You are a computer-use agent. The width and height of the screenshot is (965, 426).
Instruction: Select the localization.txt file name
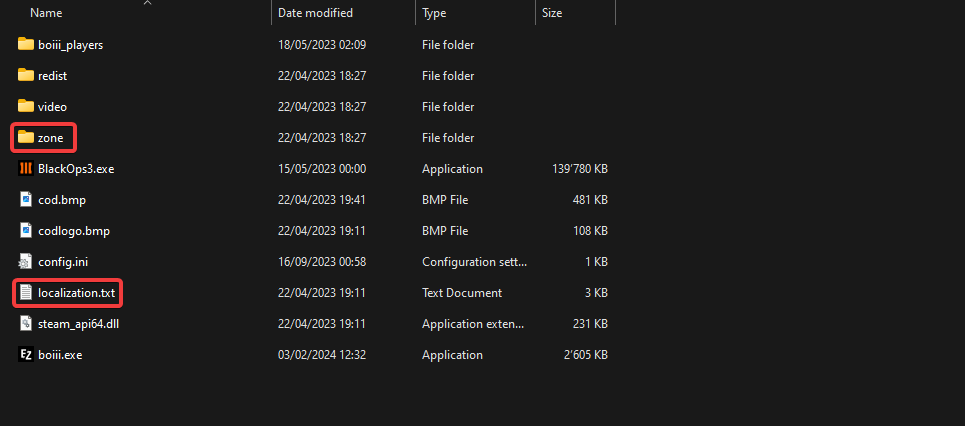76,293
